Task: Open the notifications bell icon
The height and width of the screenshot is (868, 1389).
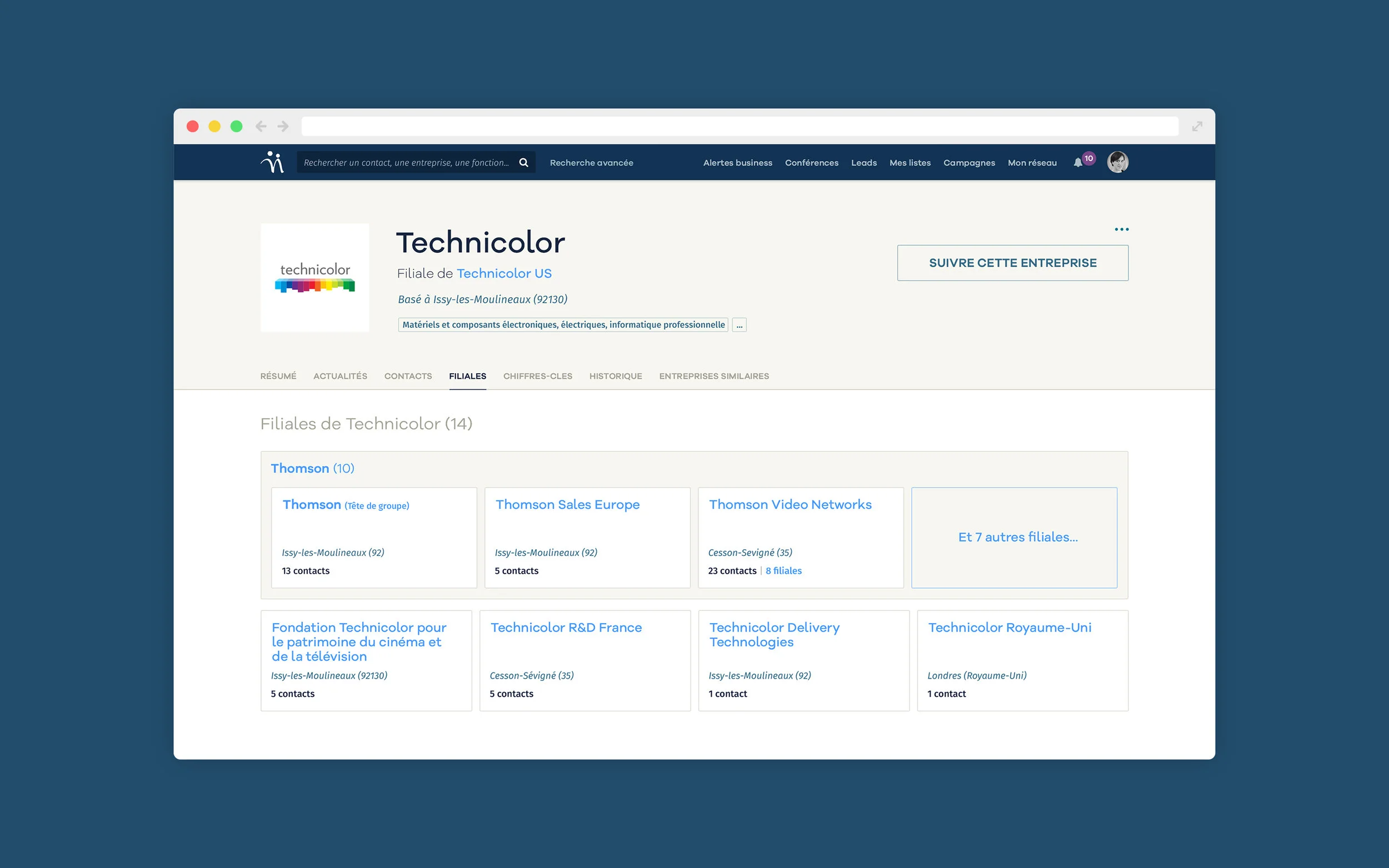Action: pyautogui.click(x=1078, y=163)
